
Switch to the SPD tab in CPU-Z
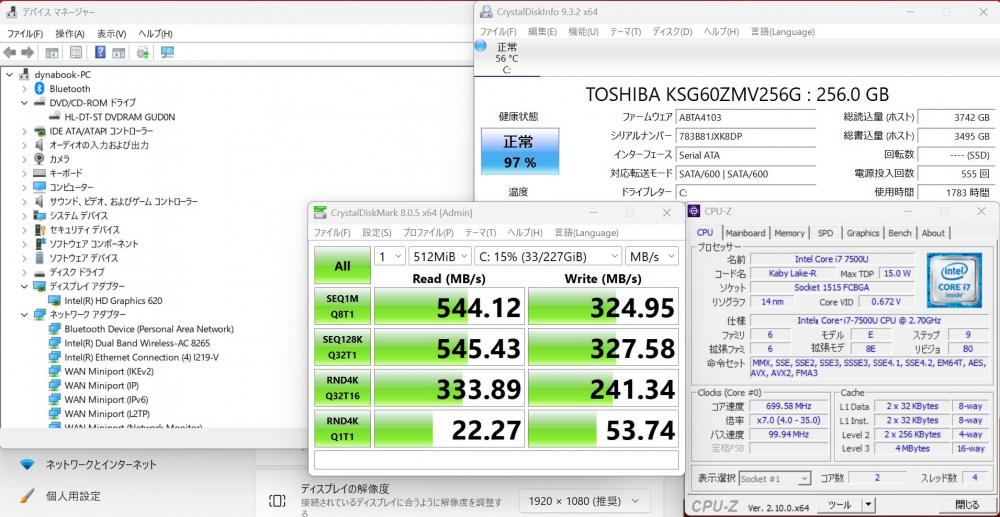(825, 233)
